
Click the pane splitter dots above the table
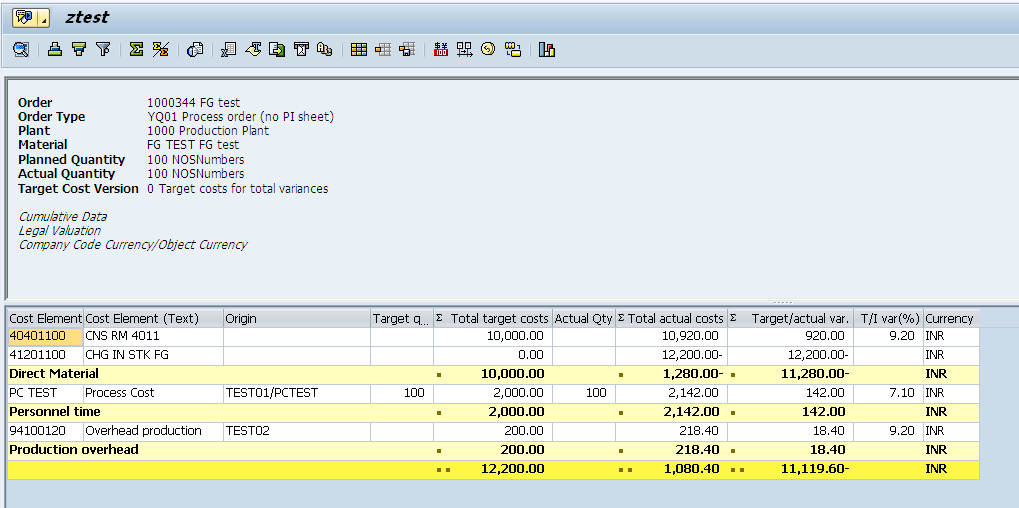[x=782, y=302]
